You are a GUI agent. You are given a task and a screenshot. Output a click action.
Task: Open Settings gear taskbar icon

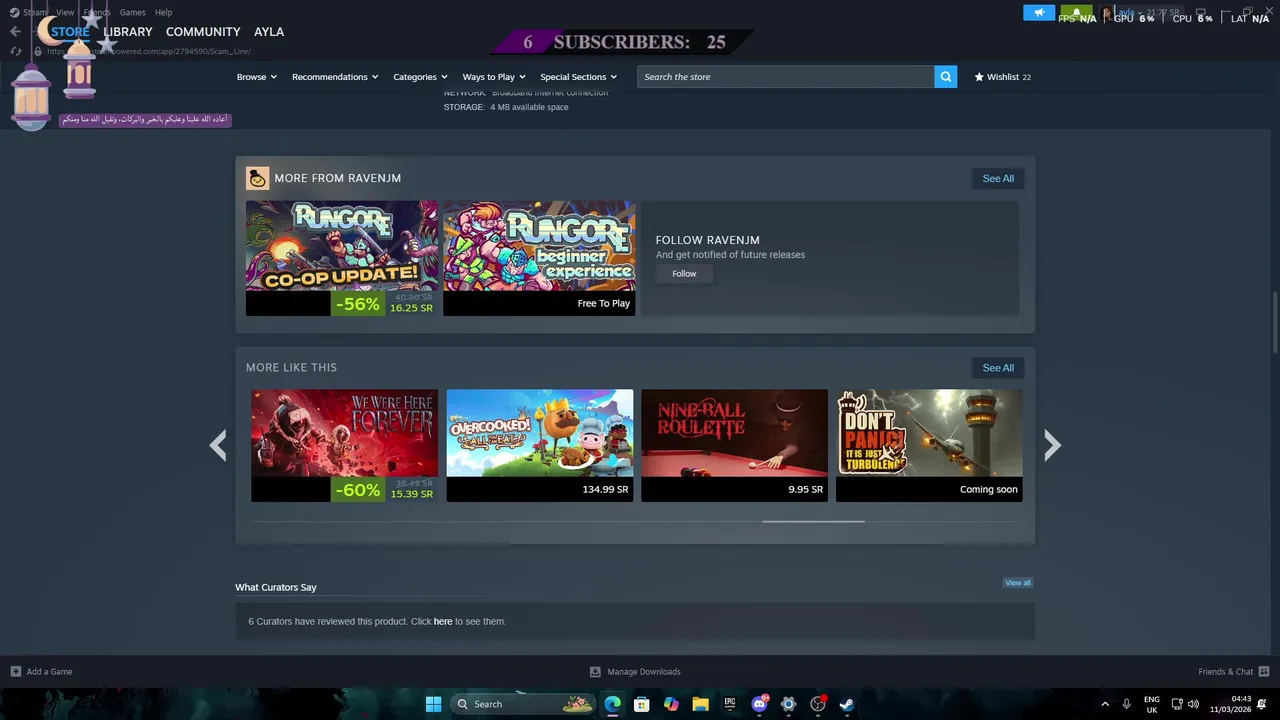coord(788,704)
